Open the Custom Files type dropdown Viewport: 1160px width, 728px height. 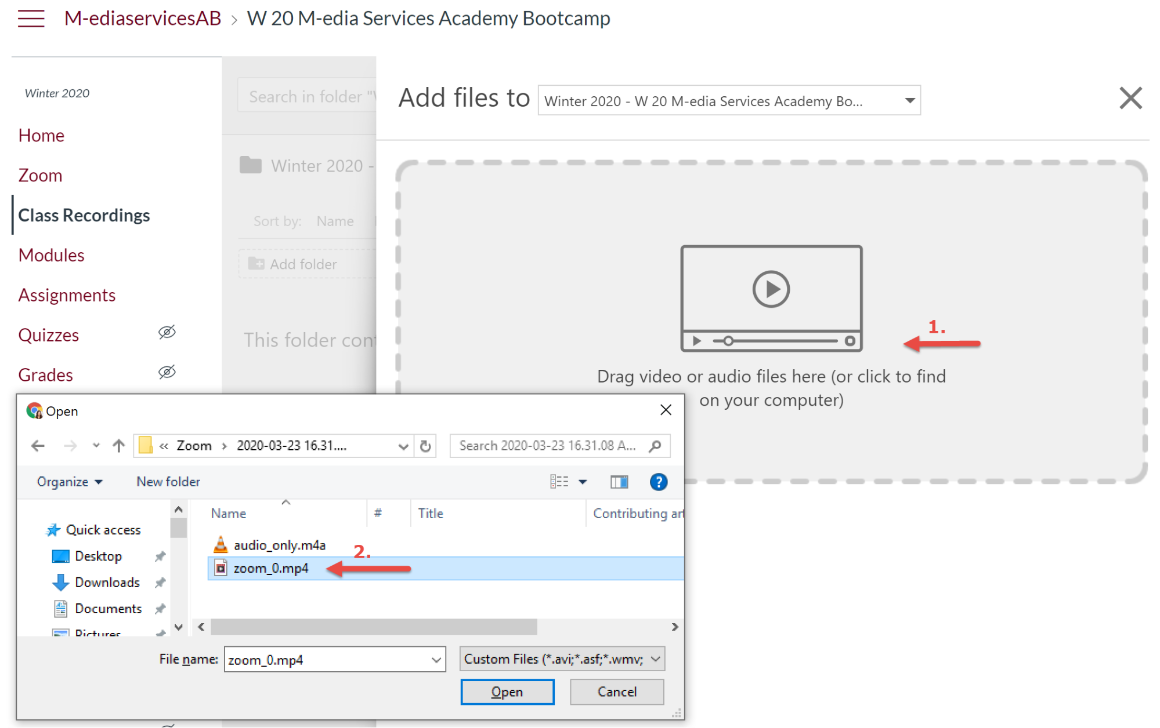562,659
